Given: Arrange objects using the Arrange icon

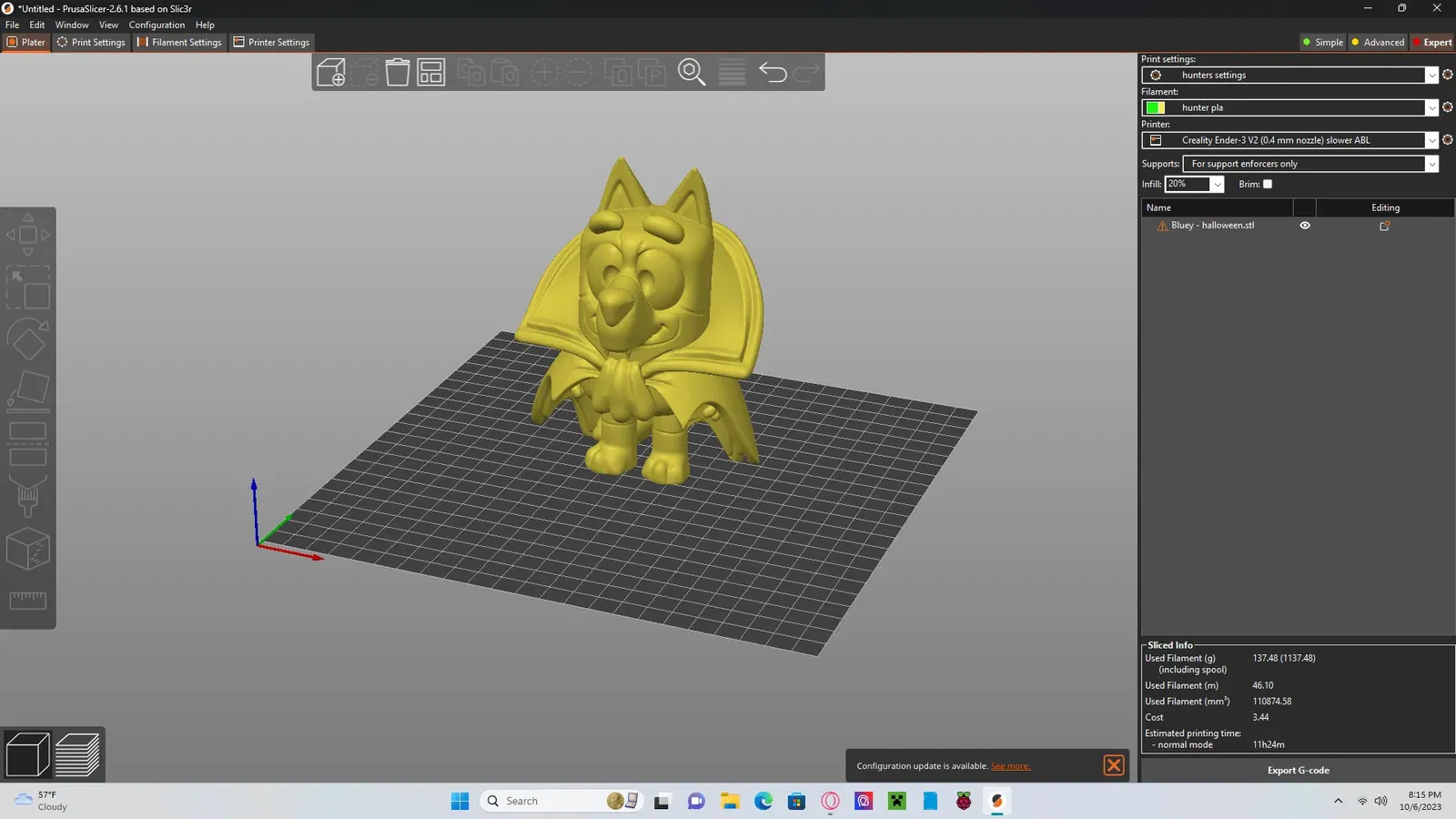Looking at the screenshot, I should tap(431, 72).
